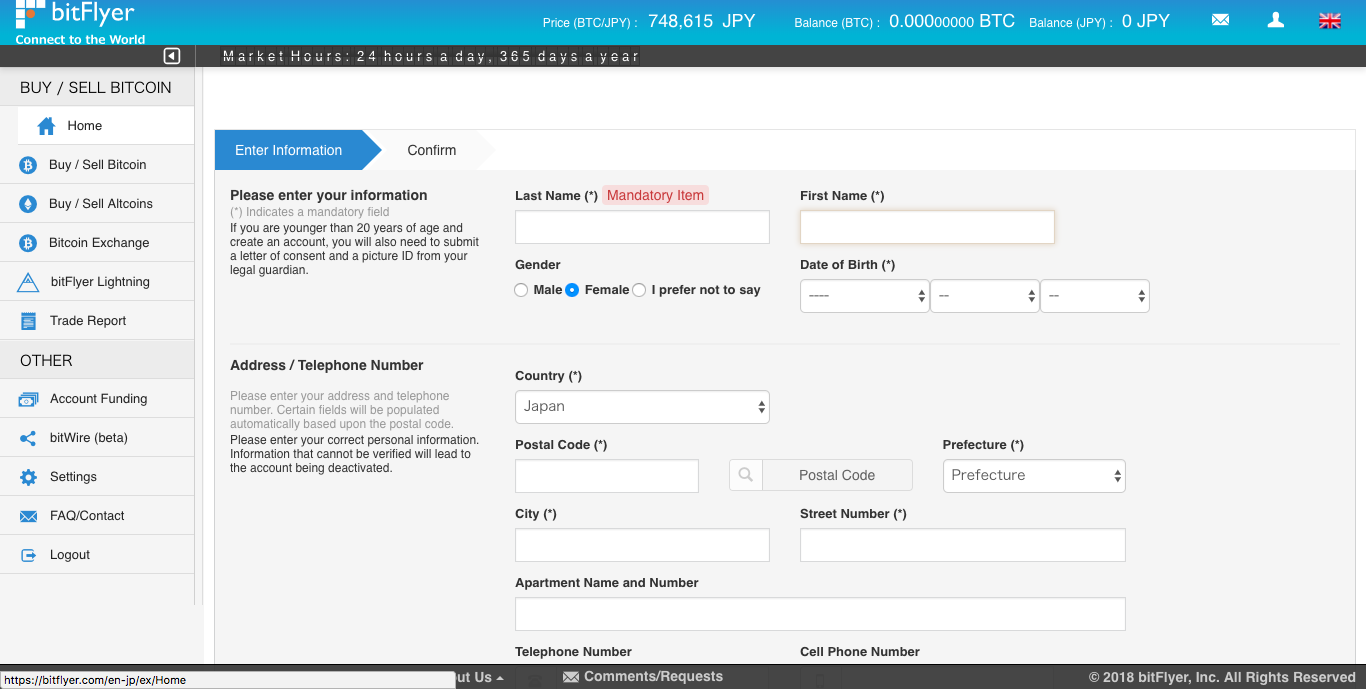Click the Home house icon in the sidebar
1366x689 pixels.
click(x=46, y=126)
